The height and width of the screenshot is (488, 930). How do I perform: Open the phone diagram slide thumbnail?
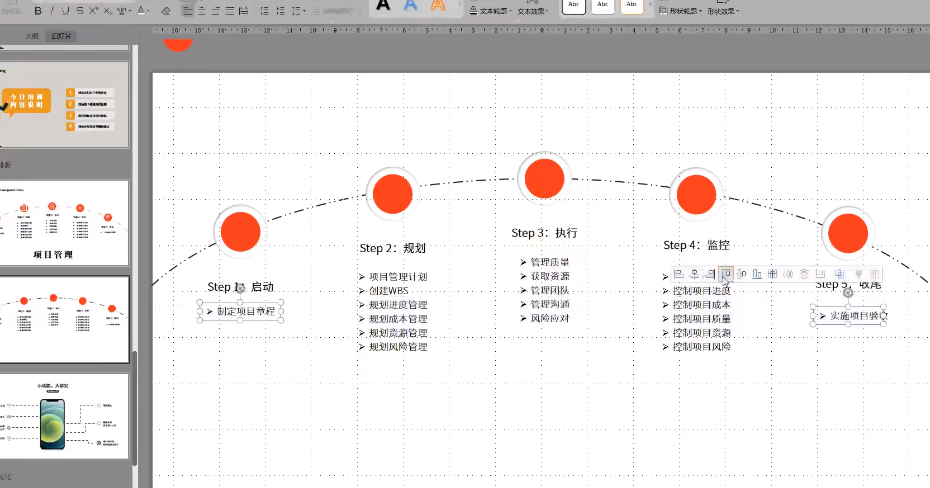[x=64, y=416]
